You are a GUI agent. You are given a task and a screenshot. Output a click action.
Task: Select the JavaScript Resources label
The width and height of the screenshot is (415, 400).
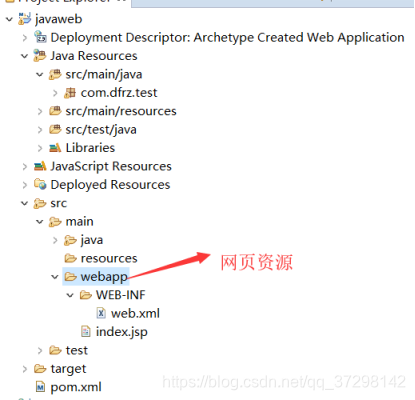[111, 166]
